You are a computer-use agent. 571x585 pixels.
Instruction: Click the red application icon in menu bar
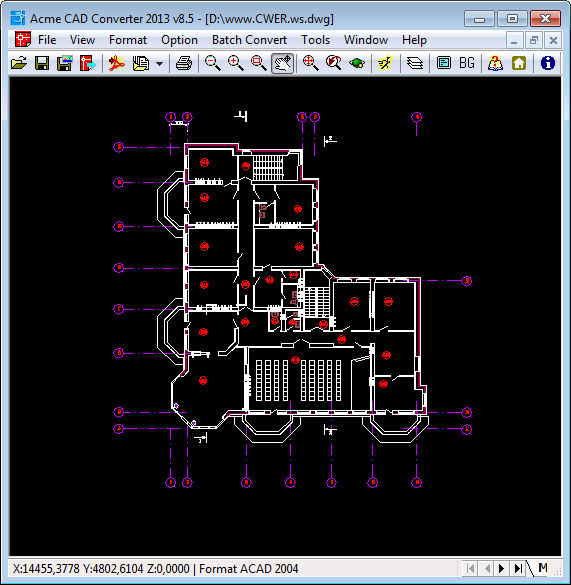coord(22,40)
